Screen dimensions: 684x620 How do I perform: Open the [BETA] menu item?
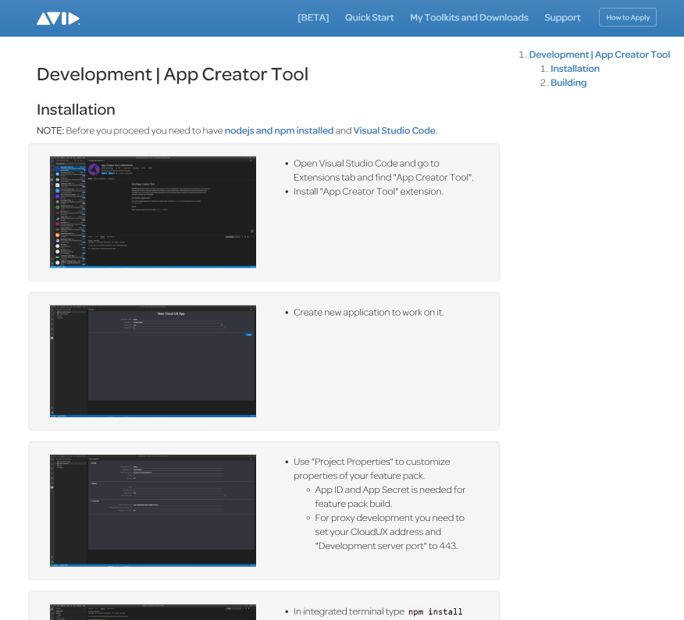point(313,17)
